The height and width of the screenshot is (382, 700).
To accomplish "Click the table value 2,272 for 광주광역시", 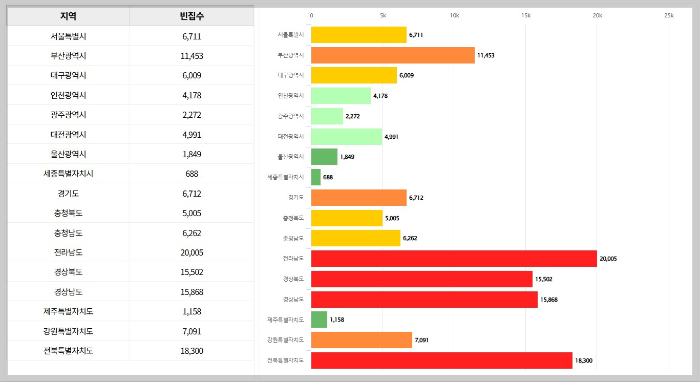I will point(192,115).
